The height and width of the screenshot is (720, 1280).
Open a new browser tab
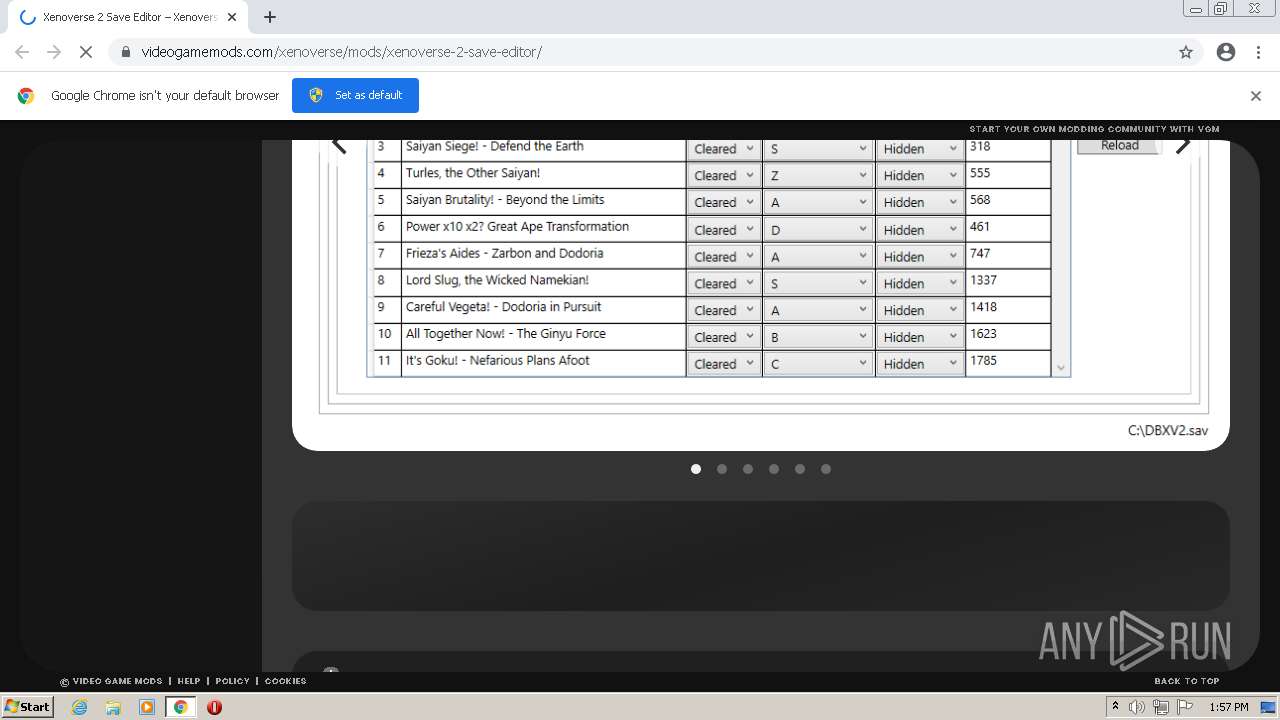pyautogui.click(x=270, y=17)
